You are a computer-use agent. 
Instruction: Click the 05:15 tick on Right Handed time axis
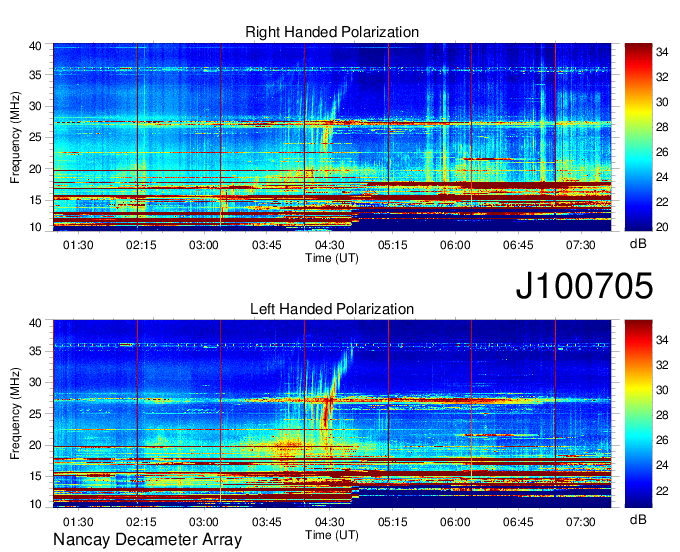tap(392, 245)
